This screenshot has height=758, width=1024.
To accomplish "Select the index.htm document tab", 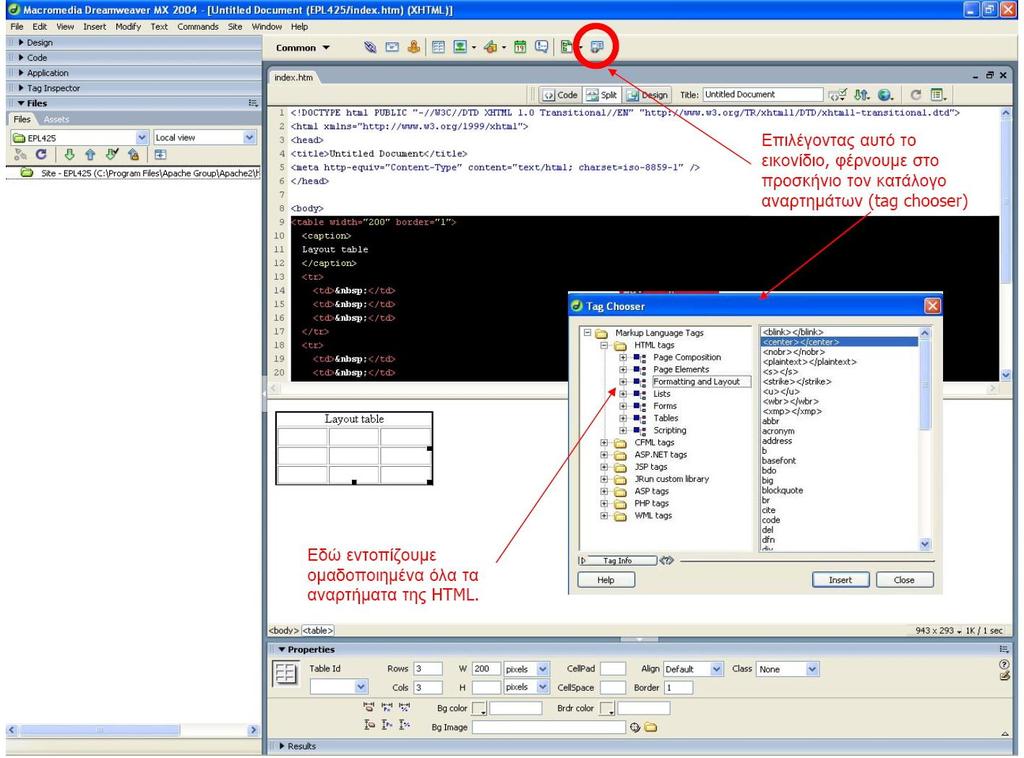I will [x=293, y=77].
